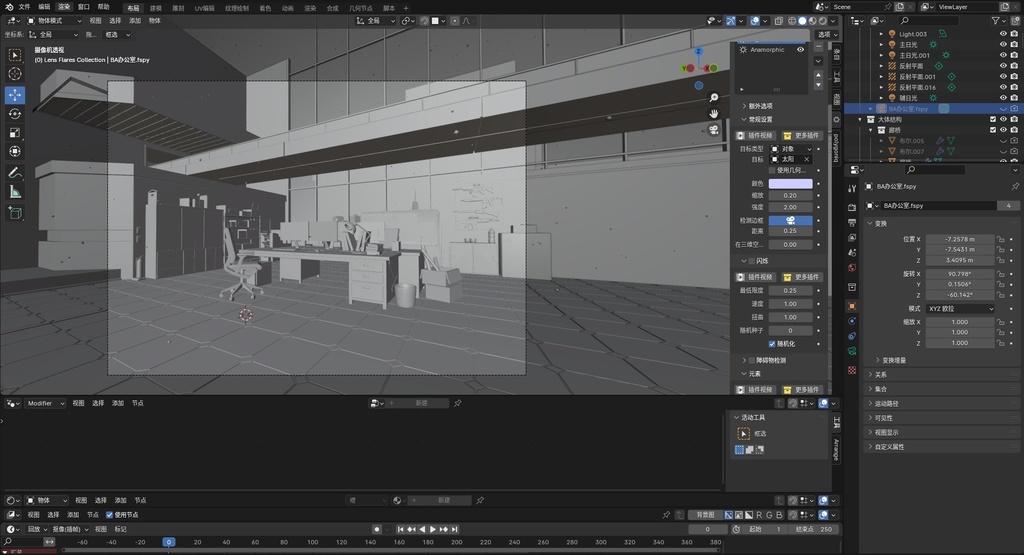Open the 渲染 menu in top bar

64,6
